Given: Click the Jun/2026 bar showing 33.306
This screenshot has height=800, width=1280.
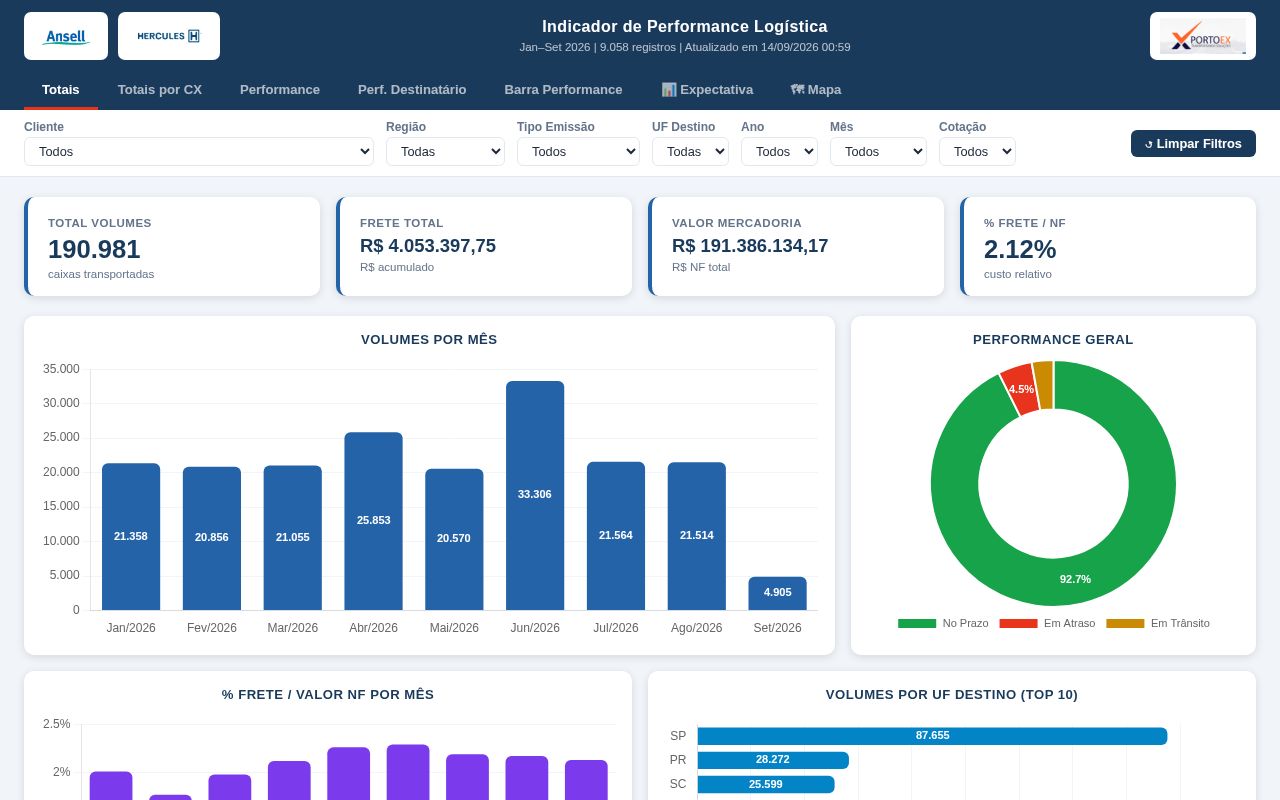Looking at the screenshot, I should pos(535,495).
